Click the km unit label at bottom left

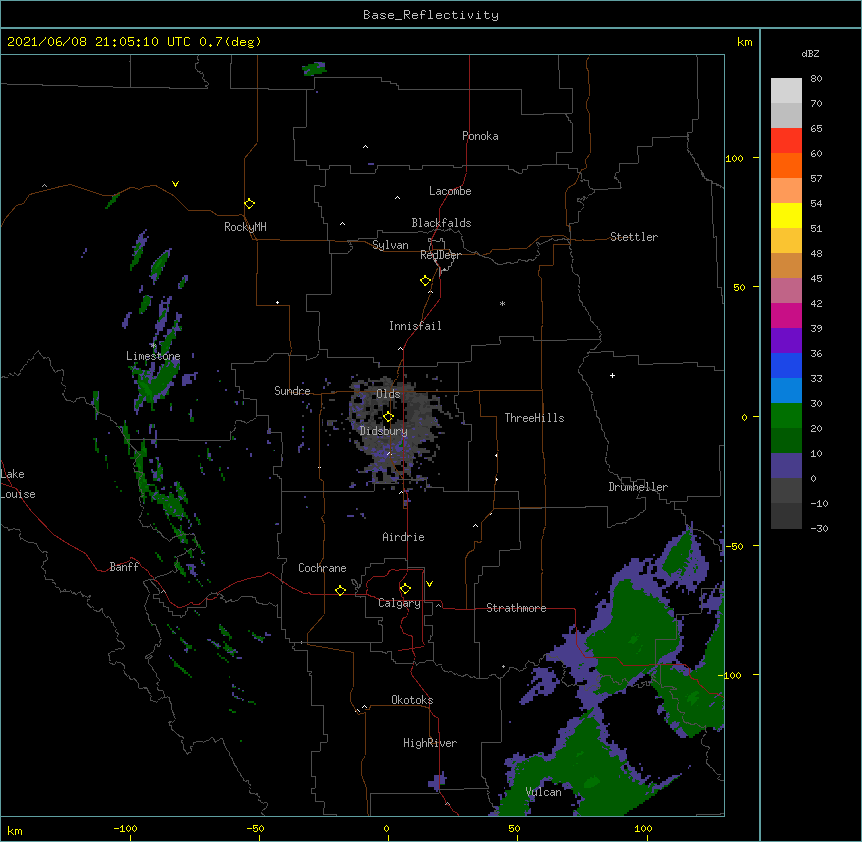click(x=15, y=830)
